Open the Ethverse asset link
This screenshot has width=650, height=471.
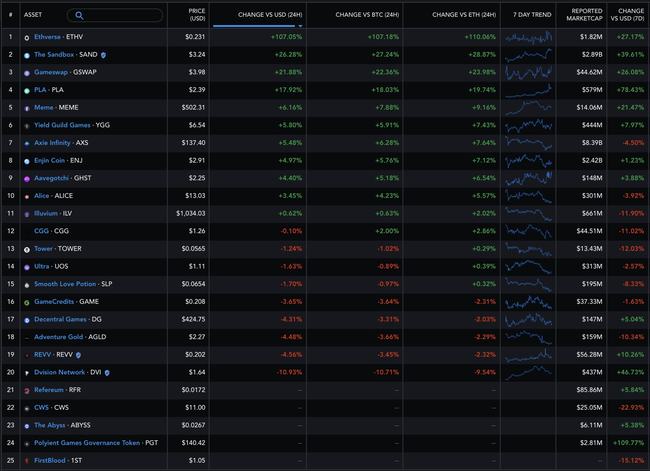47,37
